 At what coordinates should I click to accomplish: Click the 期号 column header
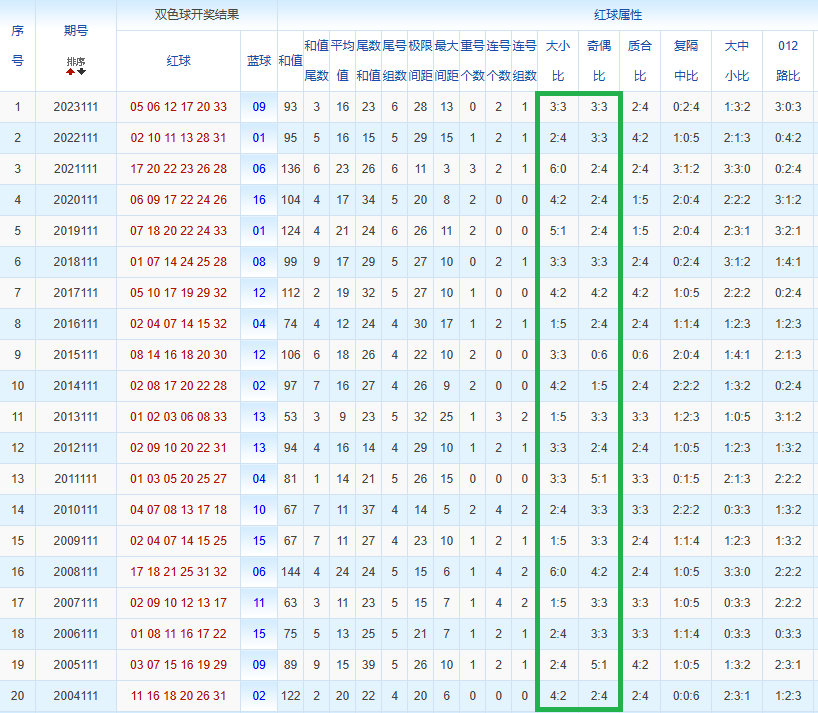(76, 31)
